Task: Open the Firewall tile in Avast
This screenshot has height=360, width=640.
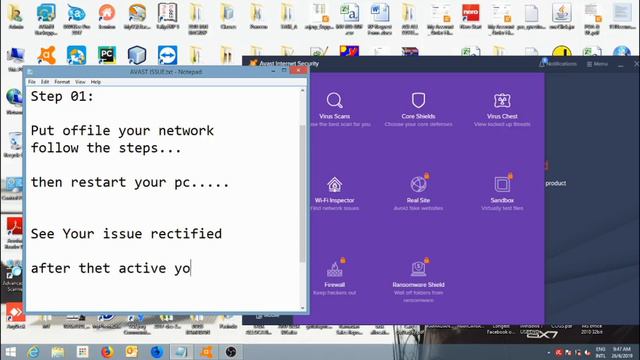Action: [x=334, y=277]
